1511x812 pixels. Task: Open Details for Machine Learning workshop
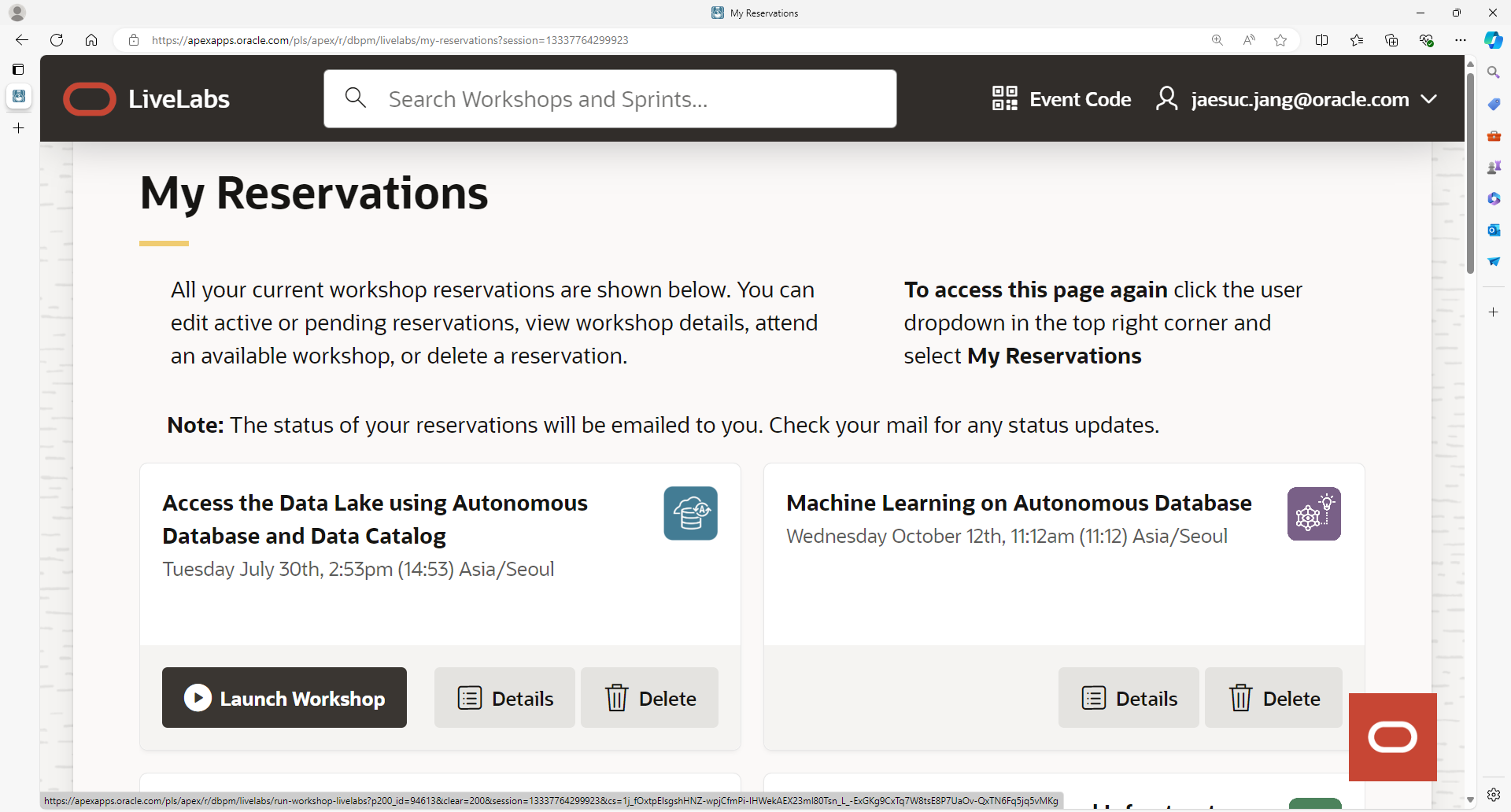click(x=1129, y=698)
